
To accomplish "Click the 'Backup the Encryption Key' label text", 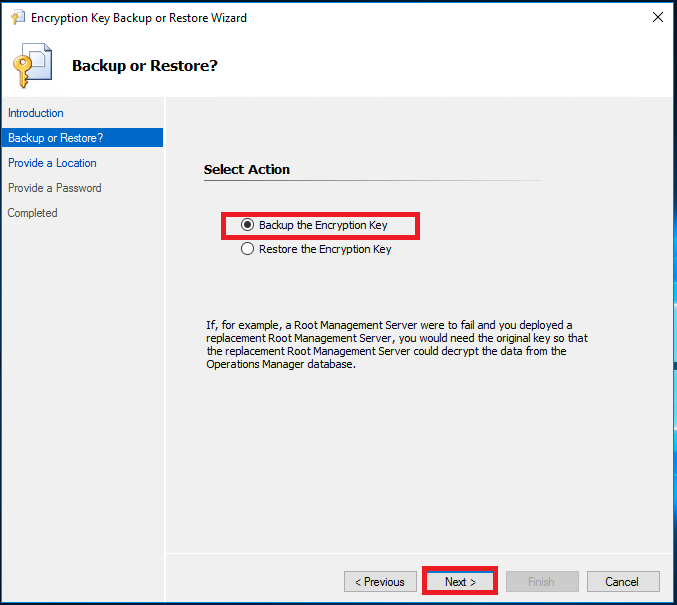I will click(323, 225).
